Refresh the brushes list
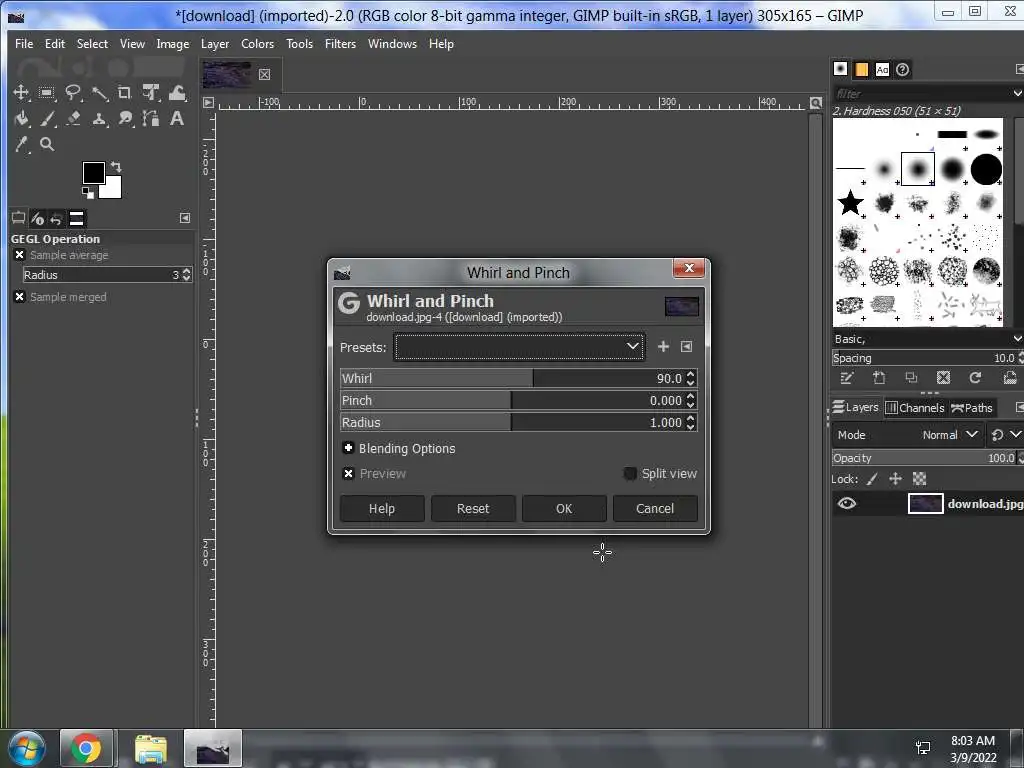This screenshot has height=768, width=1024. pos(975,378)
